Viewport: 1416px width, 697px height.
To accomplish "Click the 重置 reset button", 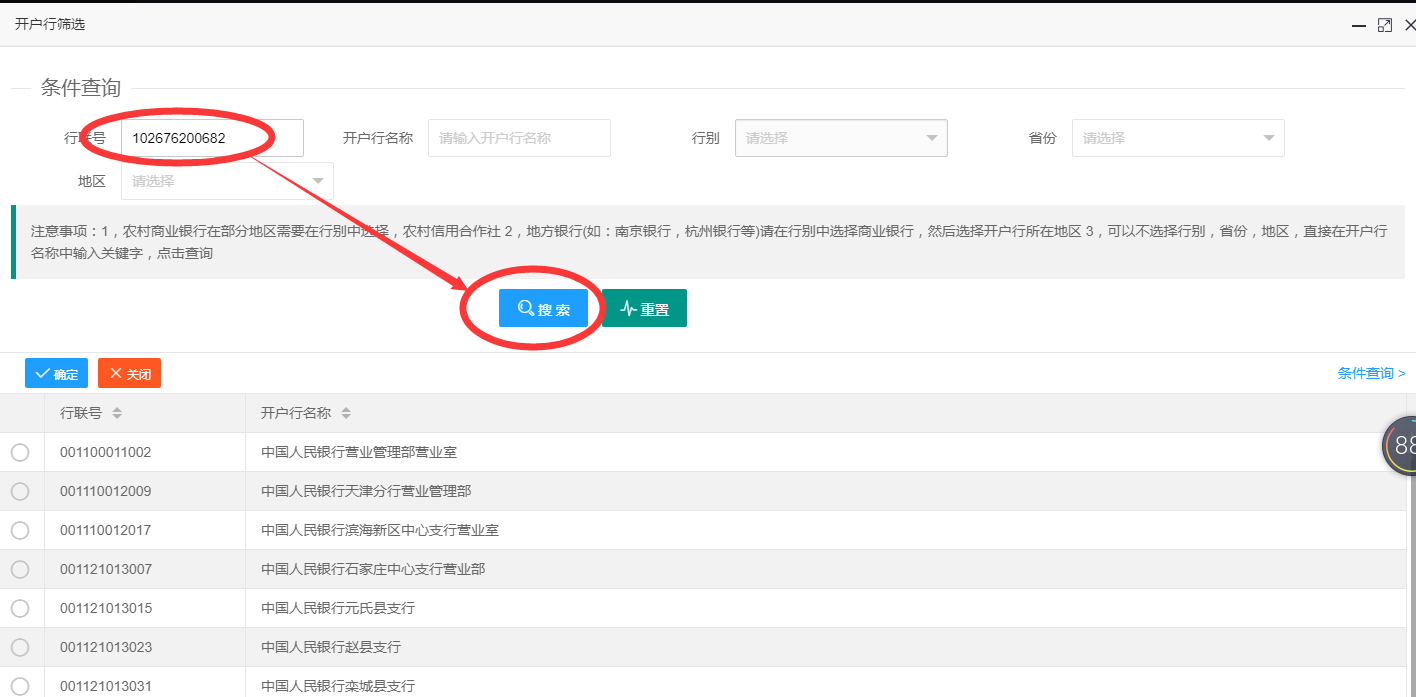I will (x=644, y=309).
